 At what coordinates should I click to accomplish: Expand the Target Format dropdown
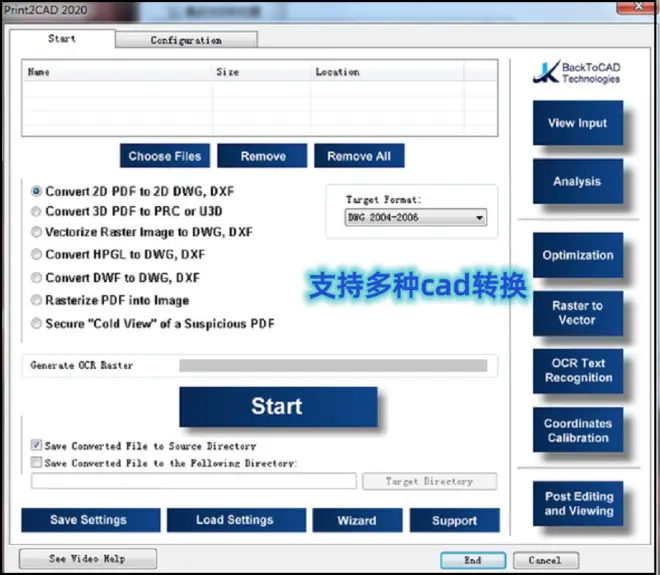[480, 218]
